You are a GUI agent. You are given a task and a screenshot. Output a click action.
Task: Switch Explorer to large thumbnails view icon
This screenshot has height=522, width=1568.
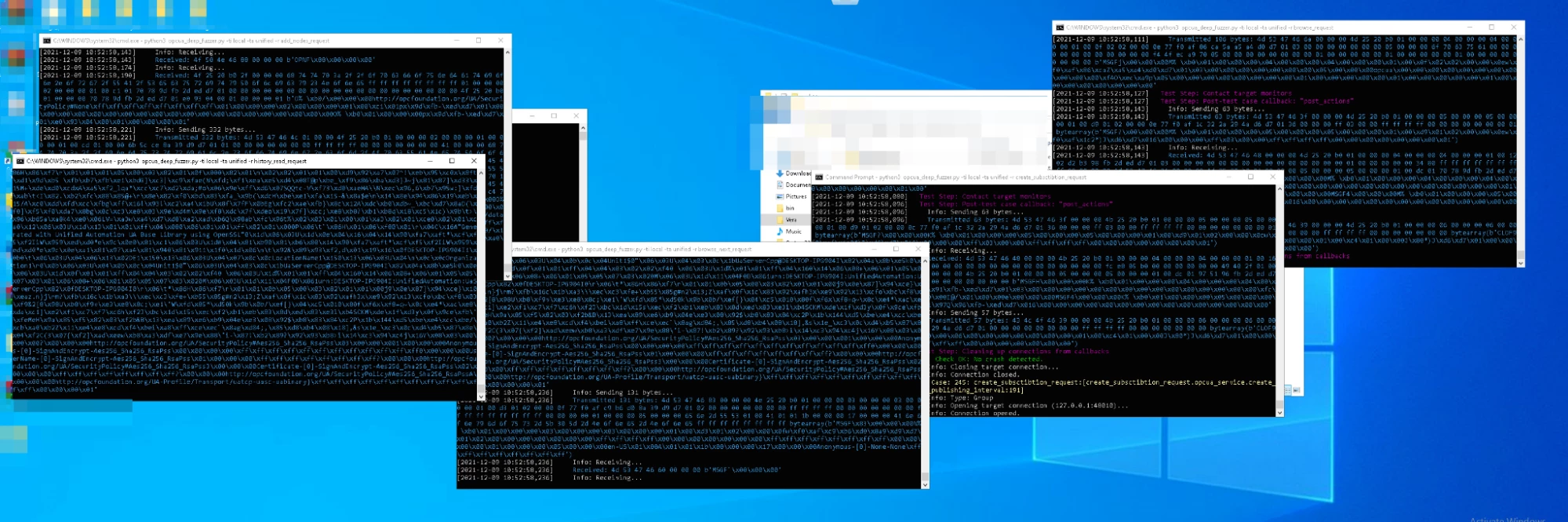click(x=1297, y=390)
